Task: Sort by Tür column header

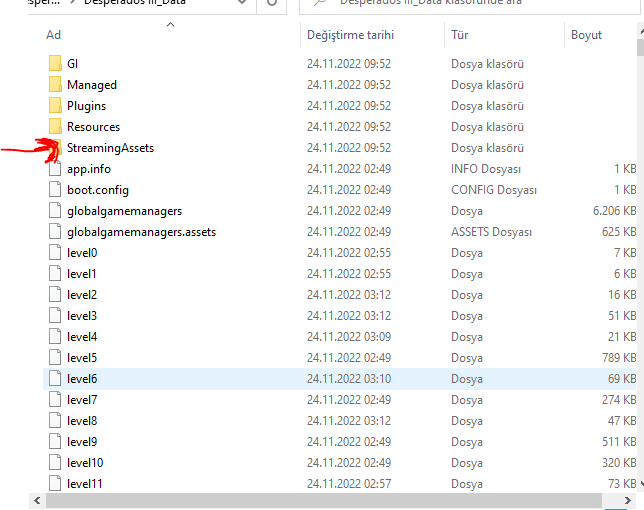Action: [460, 35]
